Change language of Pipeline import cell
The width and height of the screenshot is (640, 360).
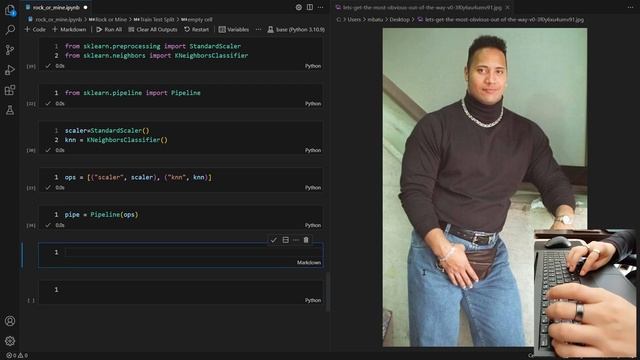click(313, 104)
